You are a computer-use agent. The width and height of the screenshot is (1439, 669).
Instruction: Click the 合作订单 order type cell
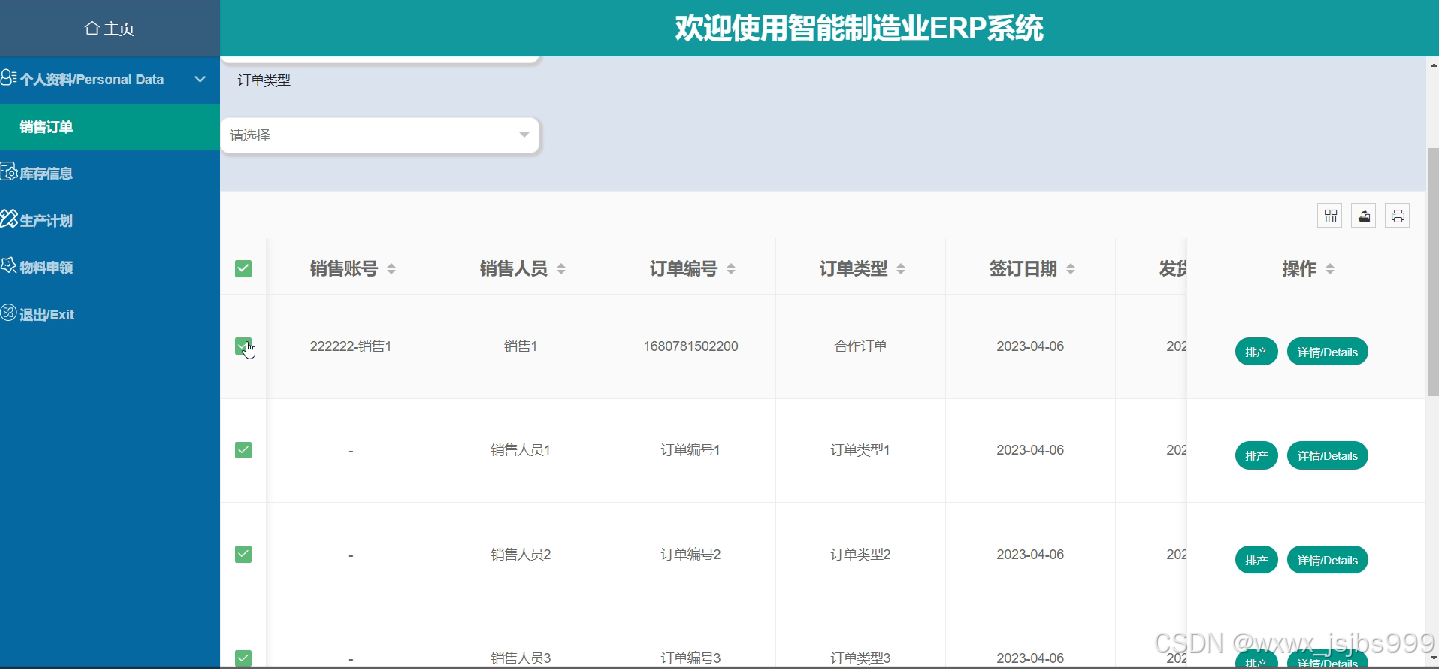pyautogui.click(x=860, y=346)
